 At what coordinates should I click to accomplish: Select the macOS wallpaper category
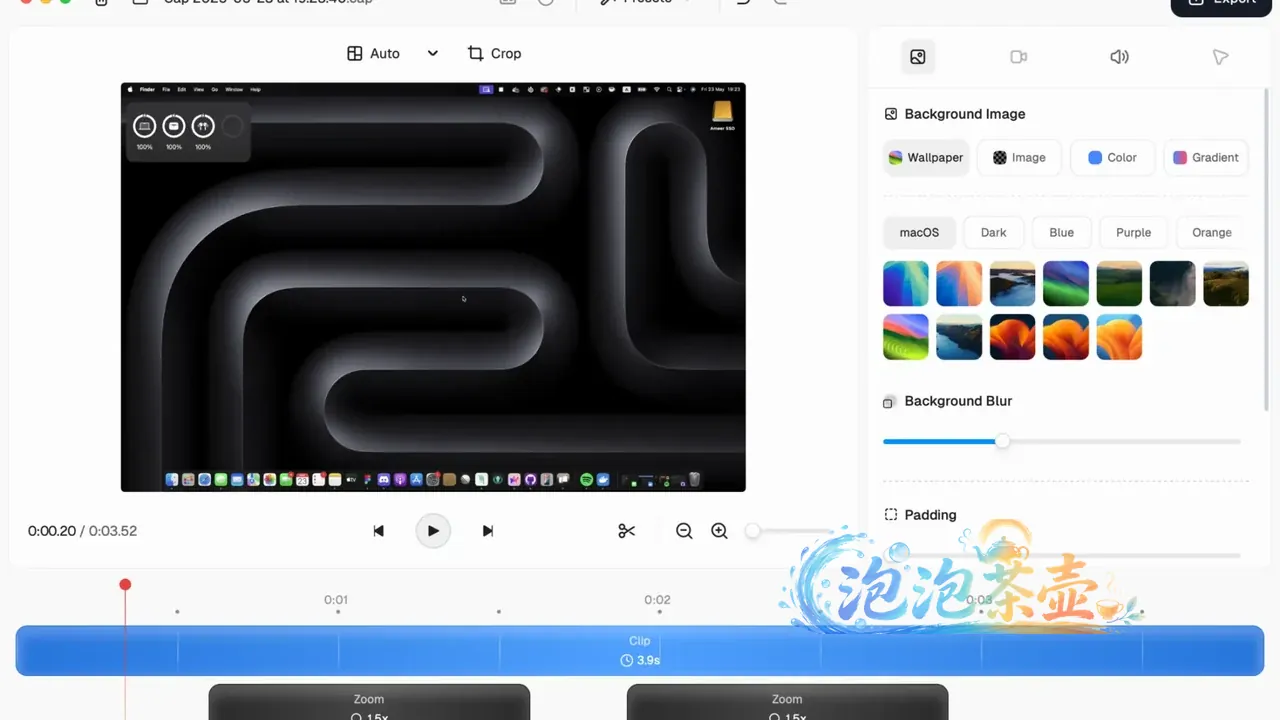[x=919, y=232]
